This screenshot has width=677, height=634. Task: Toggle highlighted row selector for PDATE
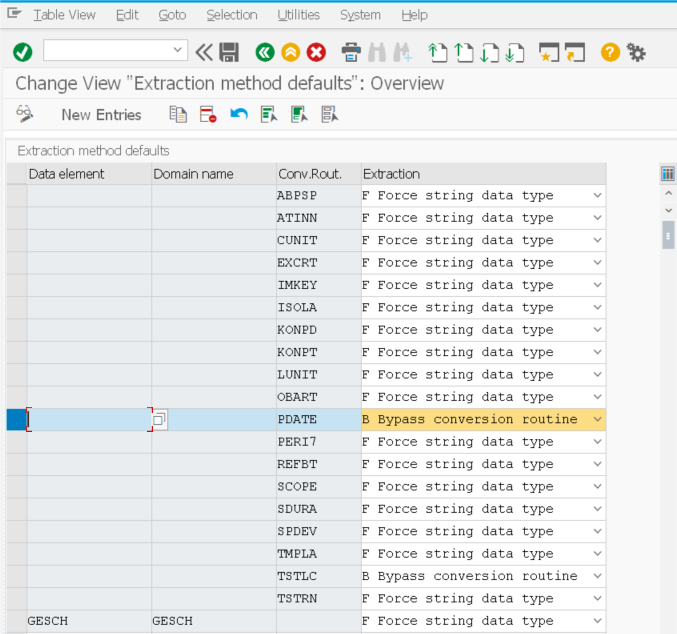tap(16, 419)
